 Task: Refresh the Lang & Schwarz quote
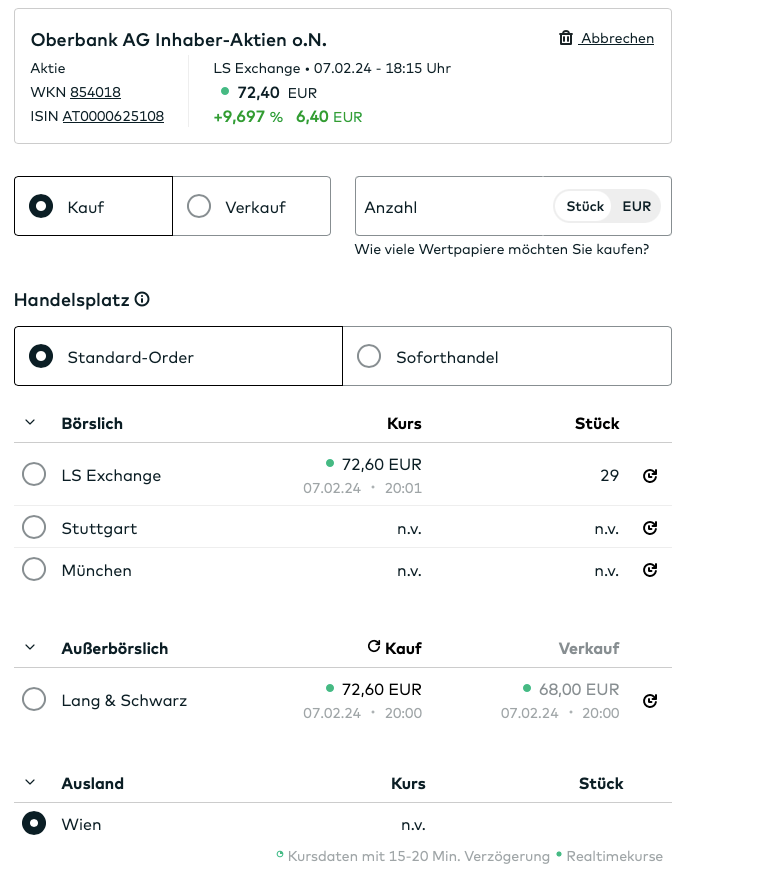[650, 701]
